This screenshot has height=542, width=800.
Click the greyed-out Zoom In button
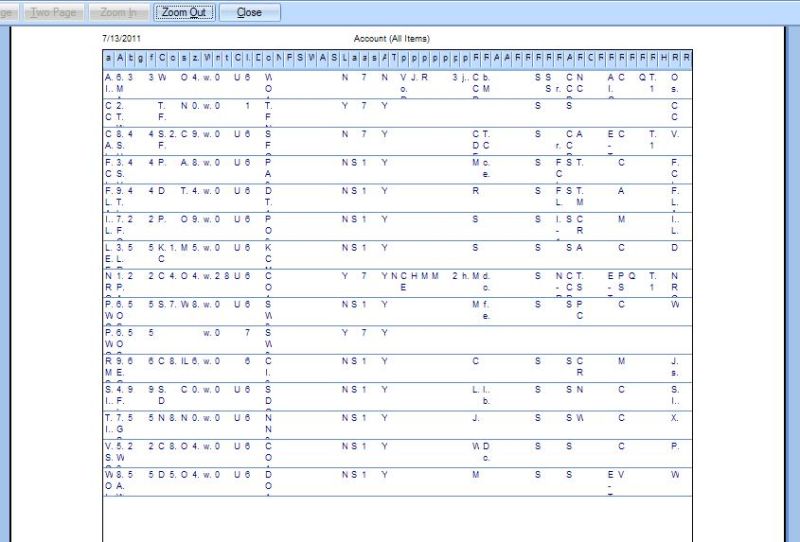click(x=119, y=12)
